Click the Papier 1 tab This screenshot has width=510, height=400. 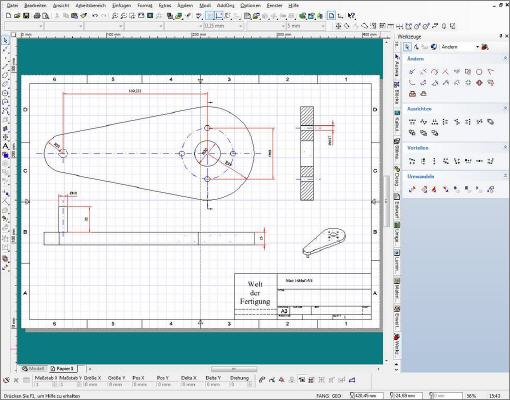(62, 369)
